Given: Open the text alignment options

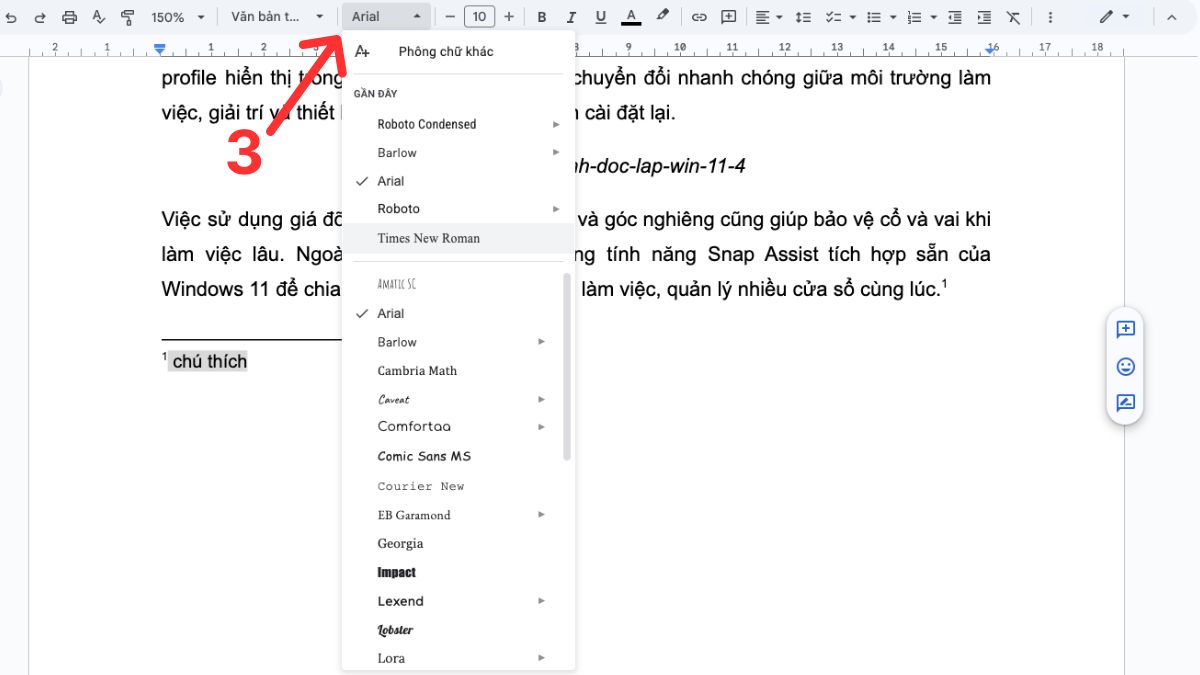Looking at the screenshot, I should [768, 17].
